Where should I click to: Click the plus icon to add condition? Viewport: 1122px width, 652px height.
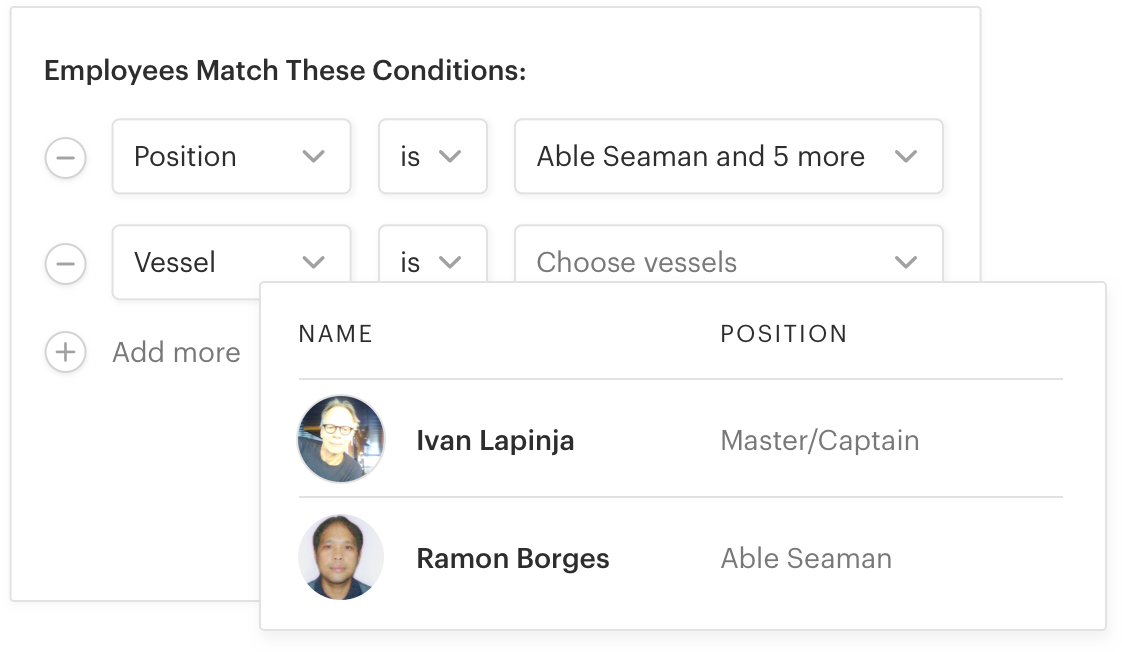coord(65,352)
